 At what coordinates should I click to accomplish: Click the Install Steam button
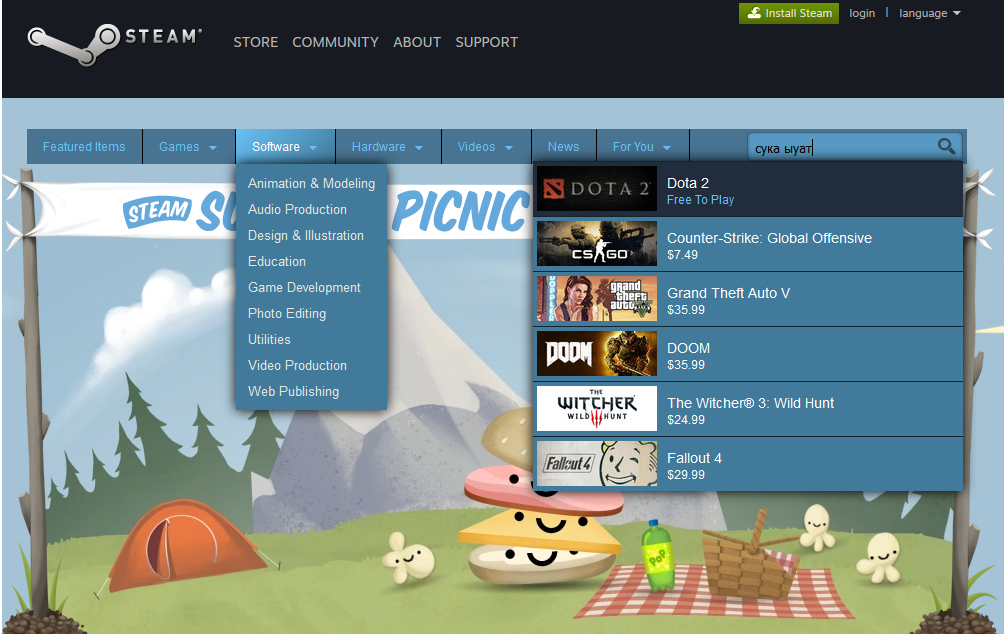789,13
